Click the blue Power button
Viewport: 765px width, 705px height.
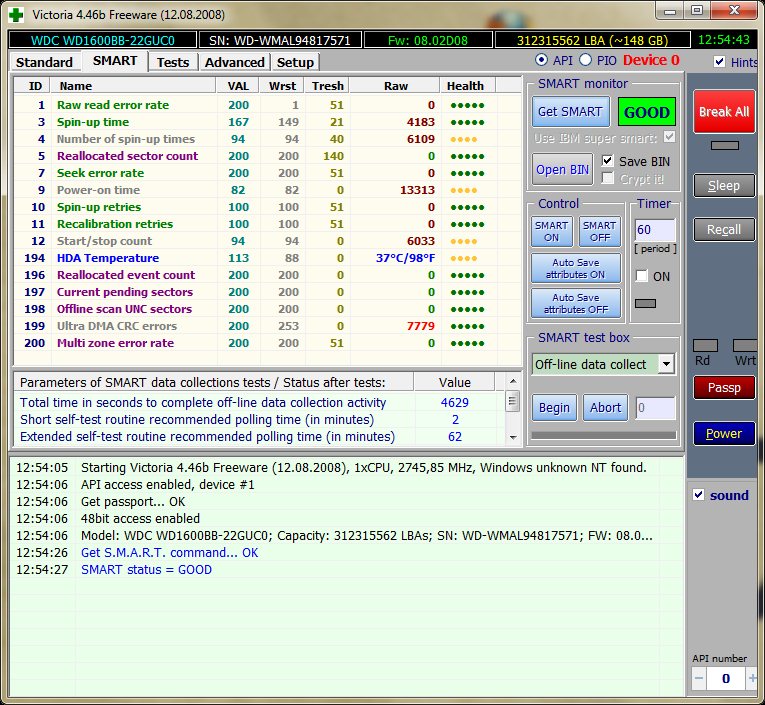coord(724,433)
